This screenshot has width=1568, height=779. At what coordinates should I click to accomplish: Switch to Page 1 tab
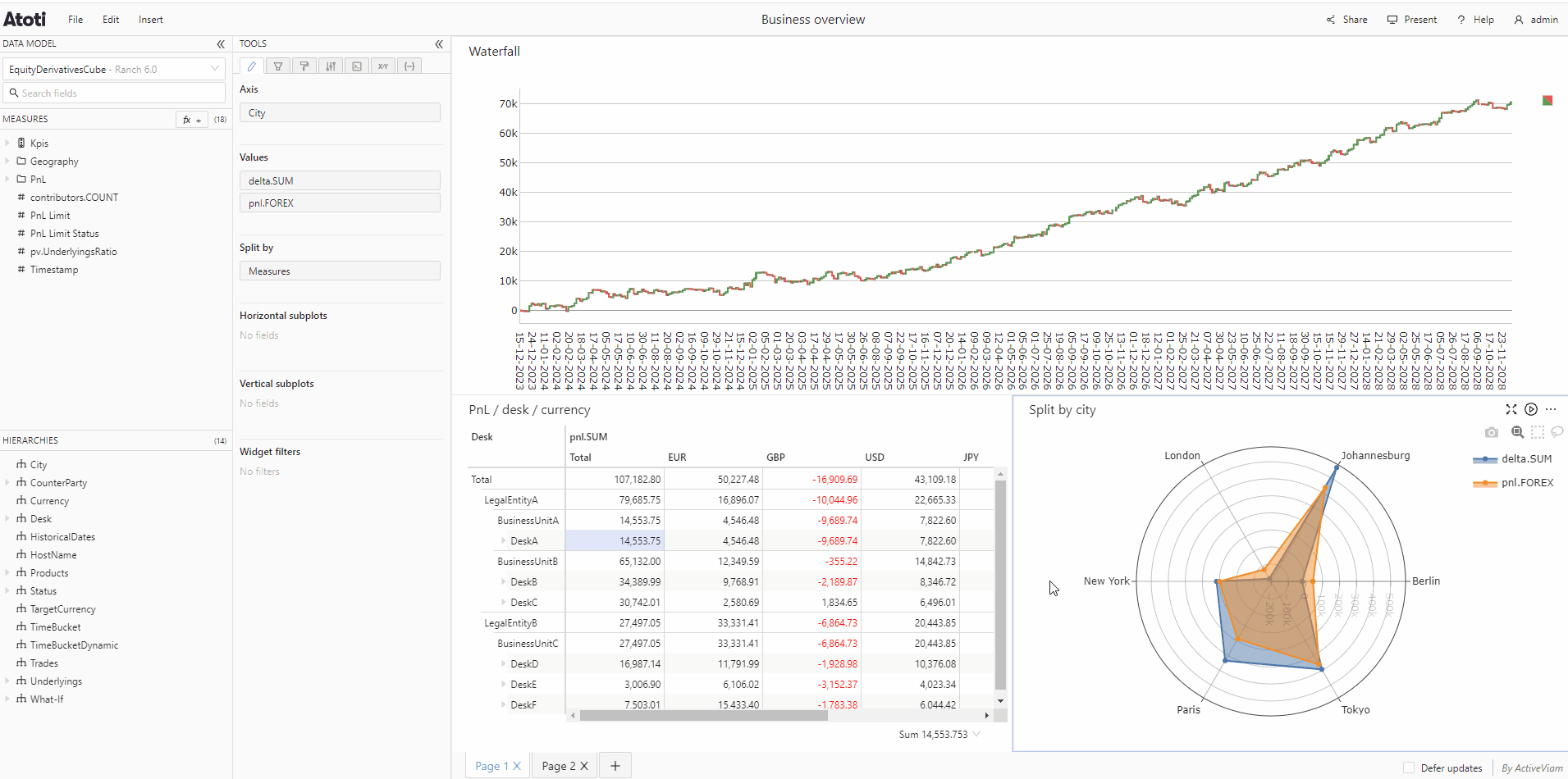coord(491,766)
